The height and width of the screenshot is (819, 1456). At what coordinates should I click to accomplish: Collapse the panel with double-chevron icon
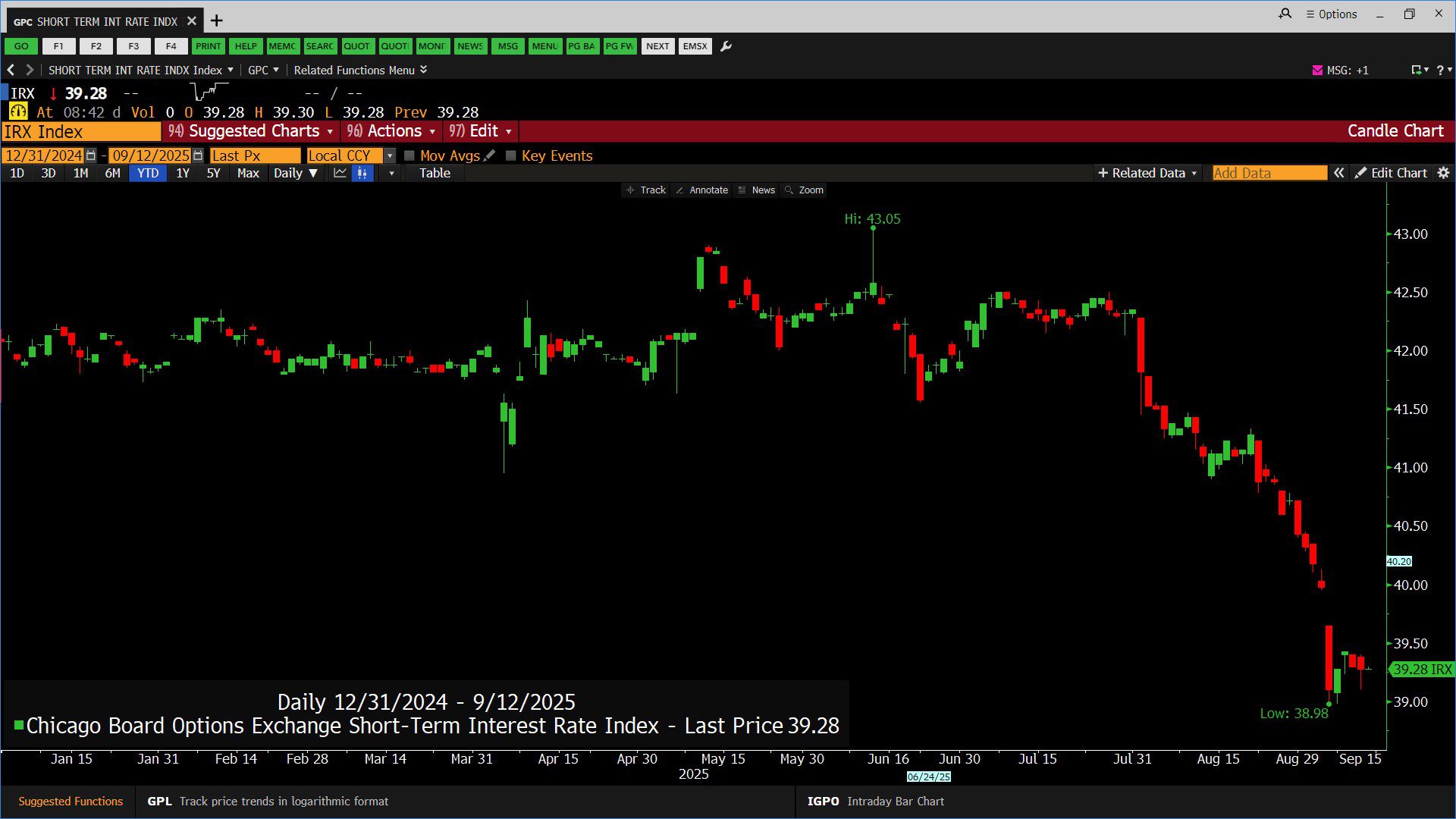pyautogui.click(x=1339, y=173)
